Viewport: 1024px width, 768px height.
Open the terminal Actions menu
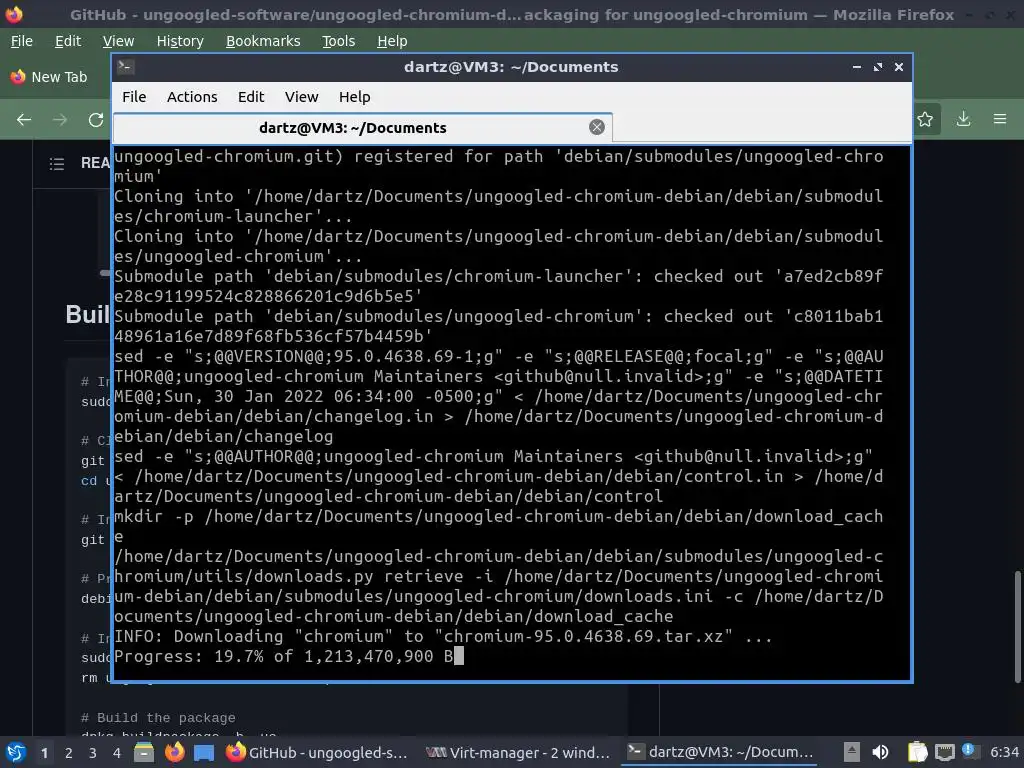pyautogui.click(x=192, y=97)
